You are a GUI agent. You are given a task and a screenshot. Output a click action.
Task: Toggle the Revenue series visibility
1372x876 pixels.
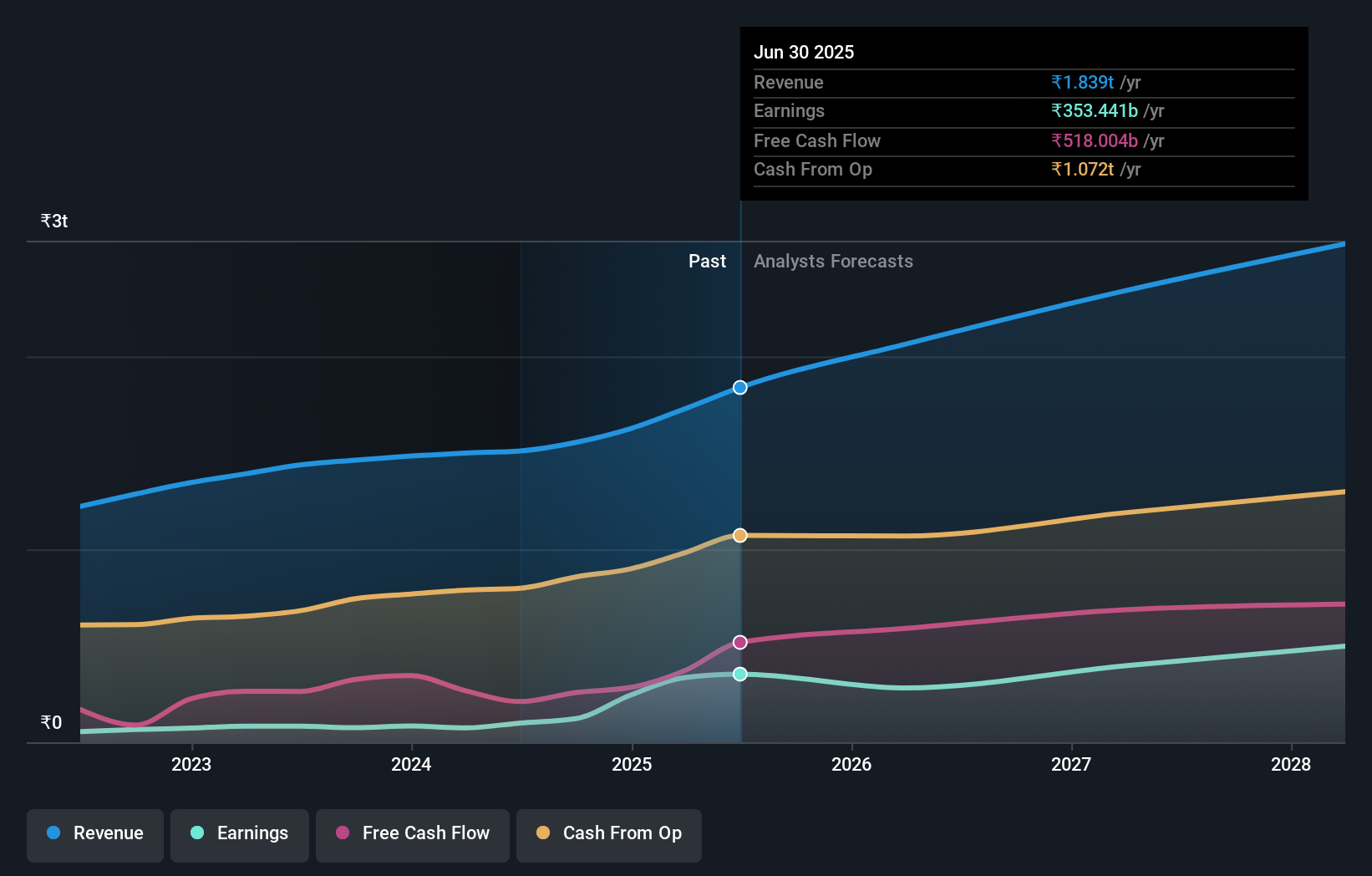pyautogui.click(x=94, y=833)
